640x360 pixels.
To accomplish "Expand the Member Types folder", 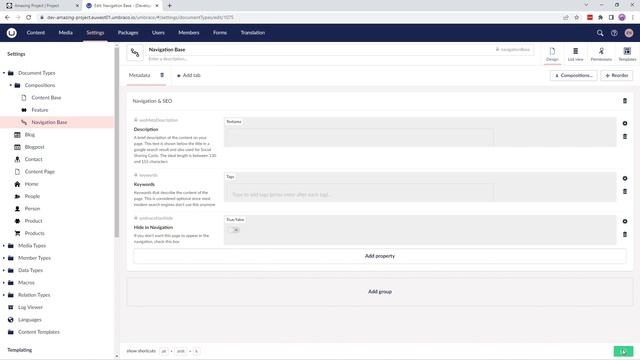I will point(4,258).
